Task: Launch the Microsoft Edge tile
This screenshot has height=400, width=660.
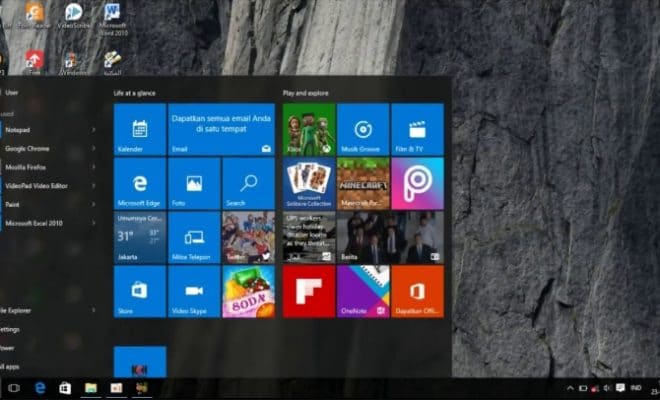Action: (x=140, y=184)
